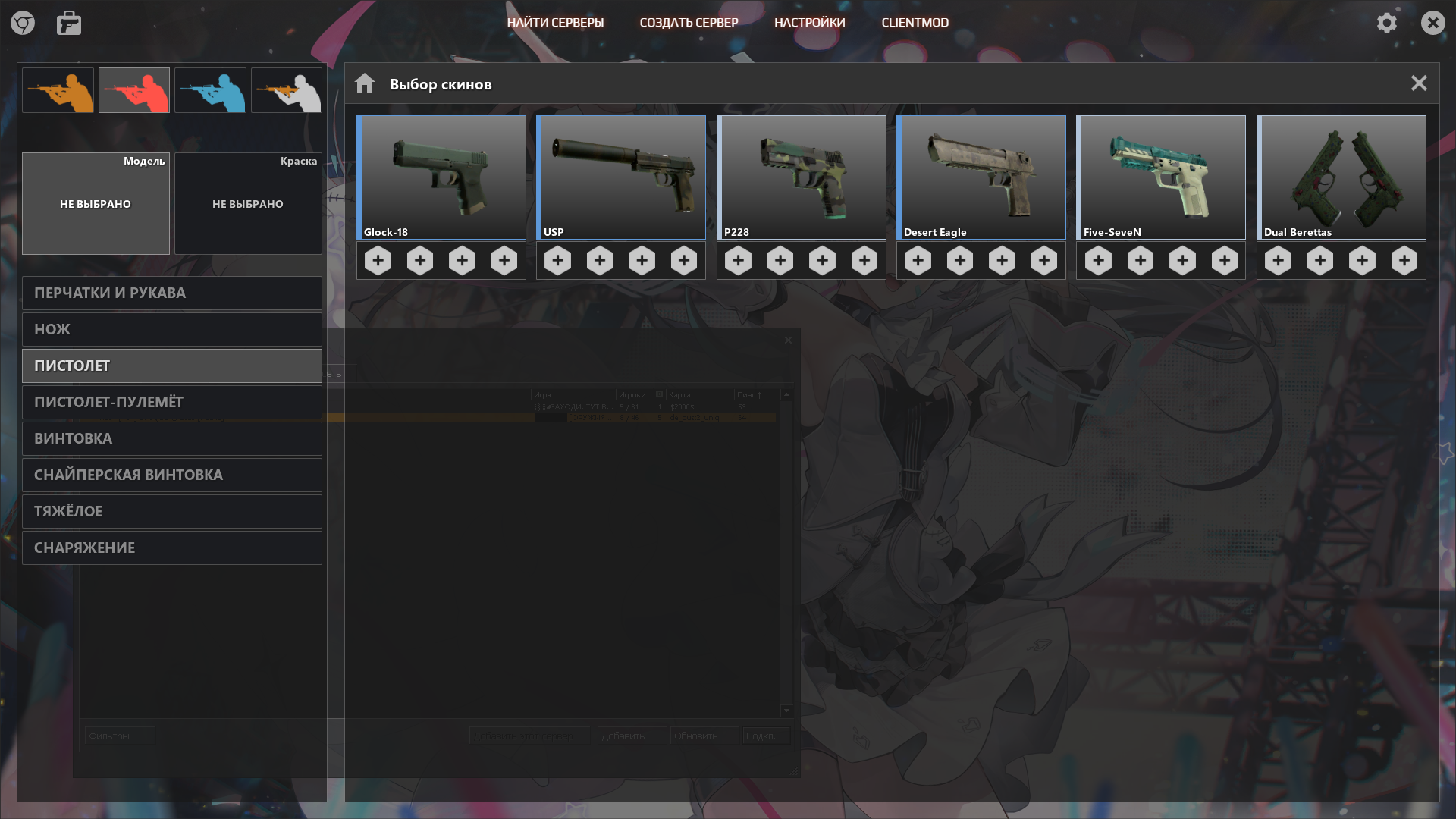Choose the Desert Eagle weapon card
The image size is (1456, 819).
981,177
